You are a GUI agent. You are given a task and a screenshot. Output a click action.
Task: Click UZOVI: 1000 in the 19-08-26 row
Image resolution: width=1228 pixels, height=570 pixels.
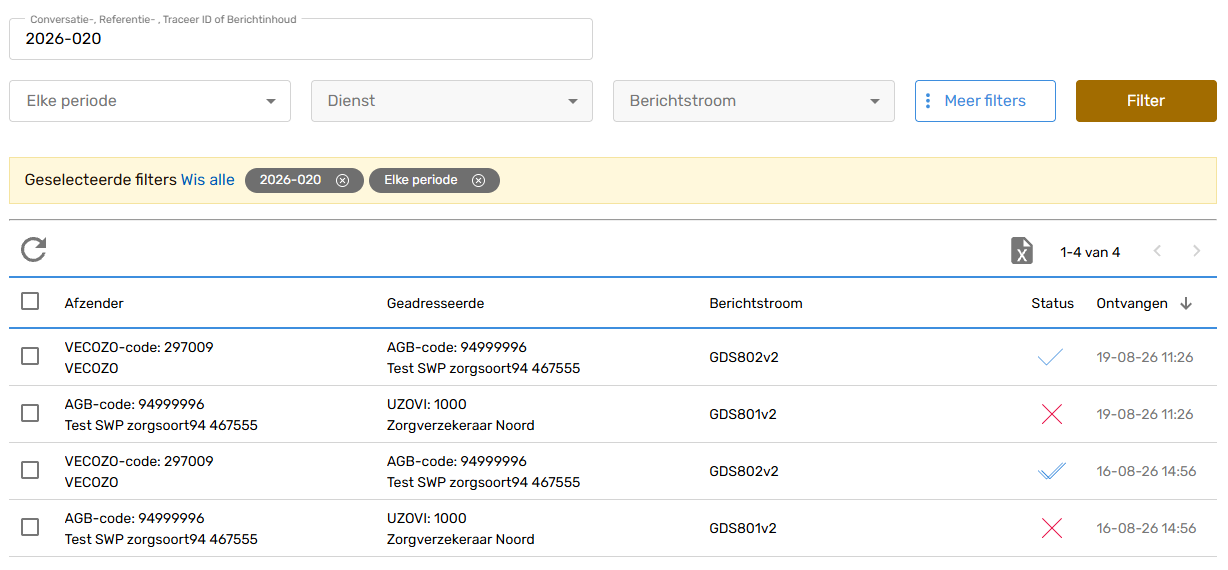pos(427,404)
